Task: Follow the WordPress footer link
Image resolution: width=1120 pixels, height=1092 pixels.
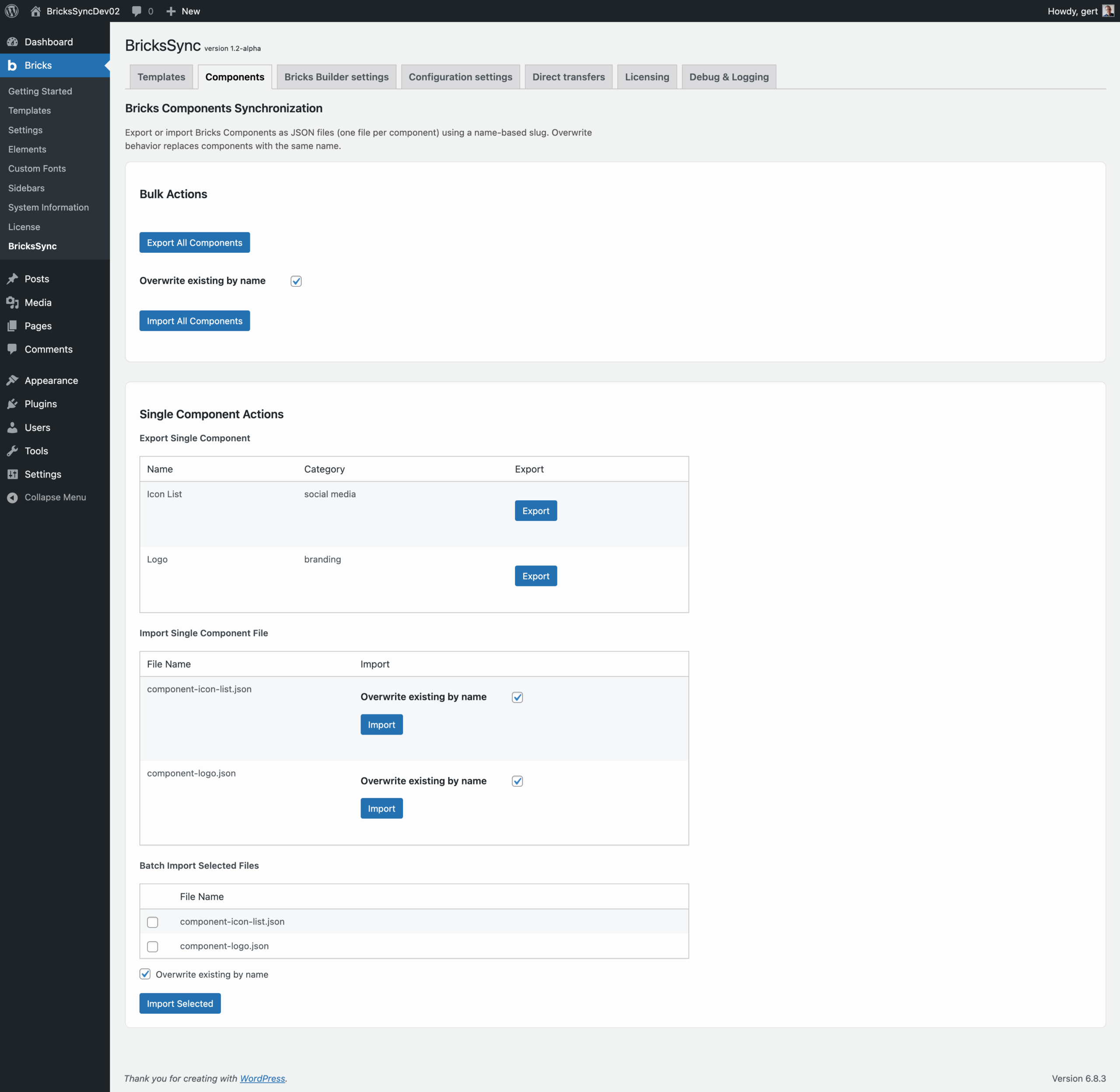Action: tap(262, 1078)
